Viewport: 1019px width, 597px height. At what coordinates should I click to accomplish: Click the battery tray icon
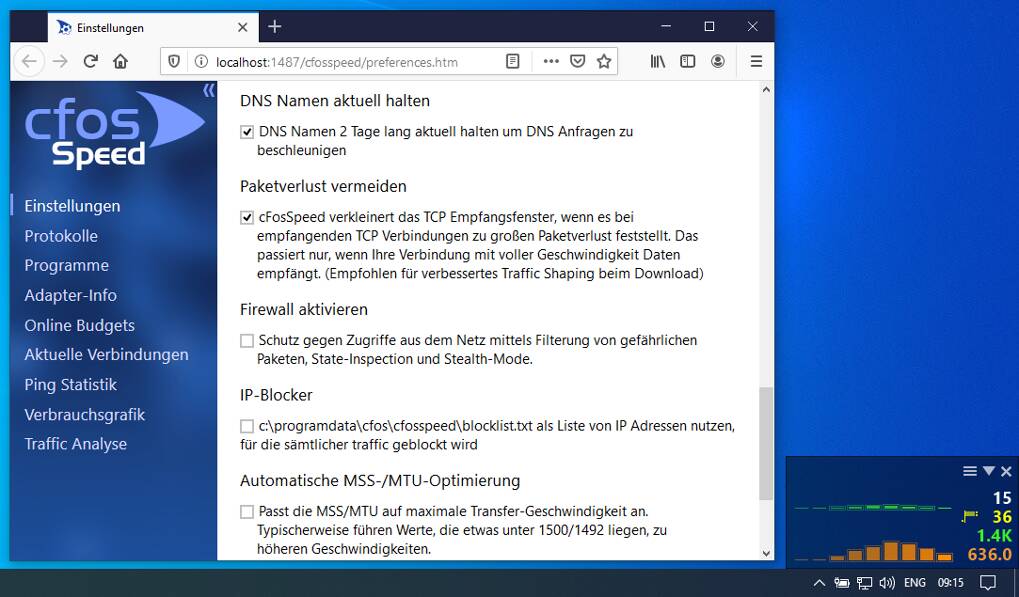tap(842, 583)
